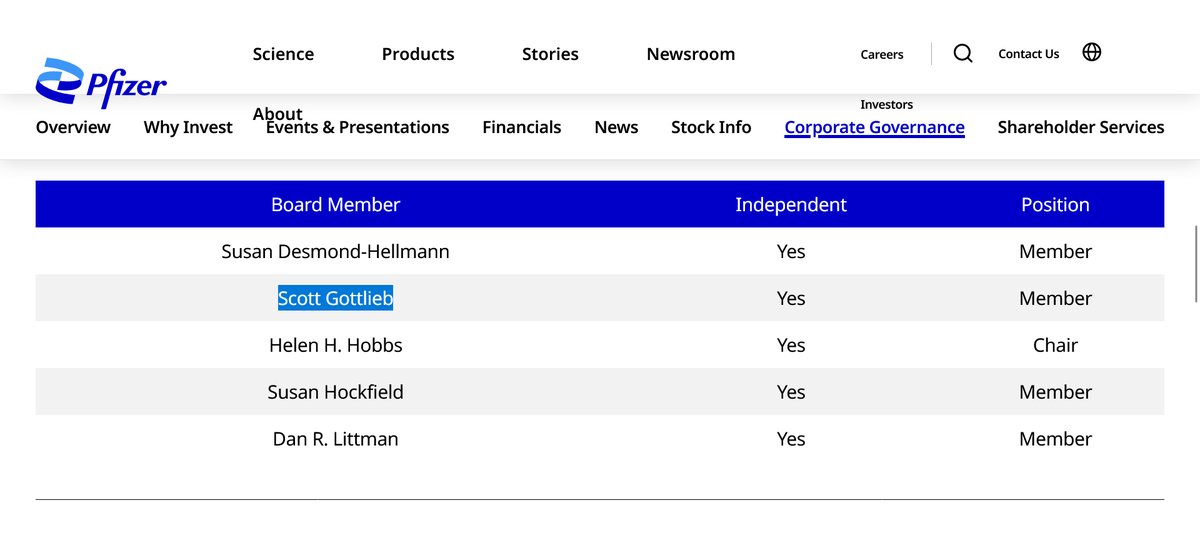Select the Corporate Governance tab

(x=875, y=127)
